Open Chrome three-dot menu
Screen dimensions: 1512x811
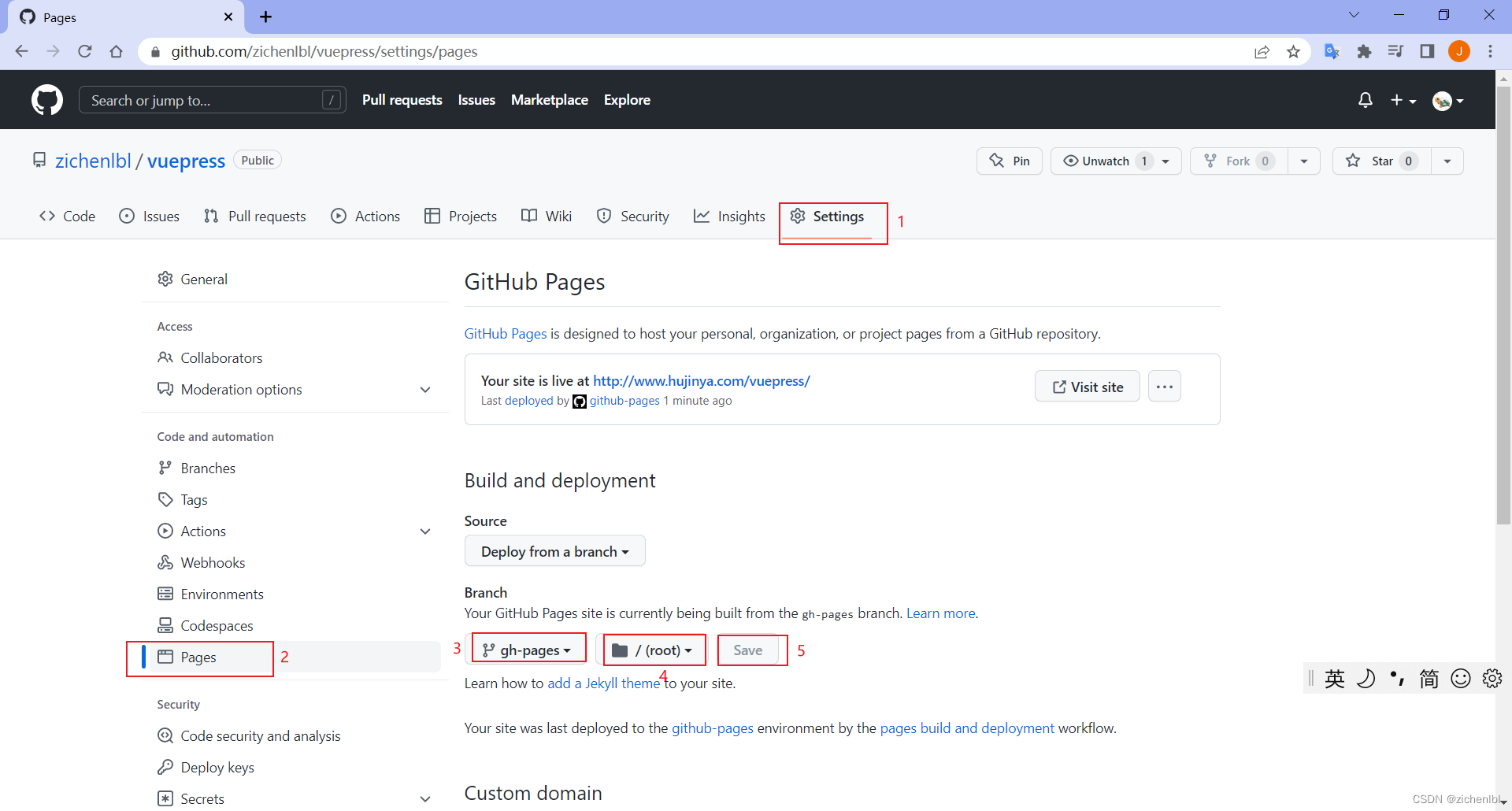point(1490,51)
